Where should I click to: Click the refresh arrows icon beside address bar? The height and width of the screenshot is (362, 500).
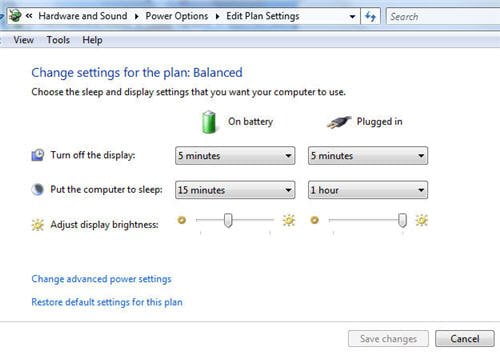click(x=370, y=16)
